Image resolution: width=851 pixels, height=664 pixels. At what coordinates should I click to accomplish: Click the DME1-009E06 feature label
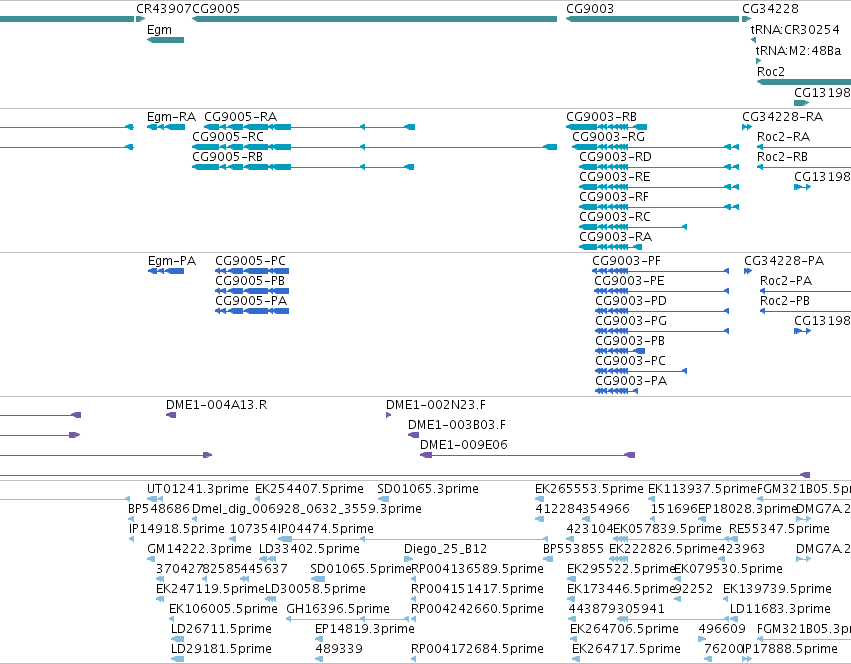[464, 445]
